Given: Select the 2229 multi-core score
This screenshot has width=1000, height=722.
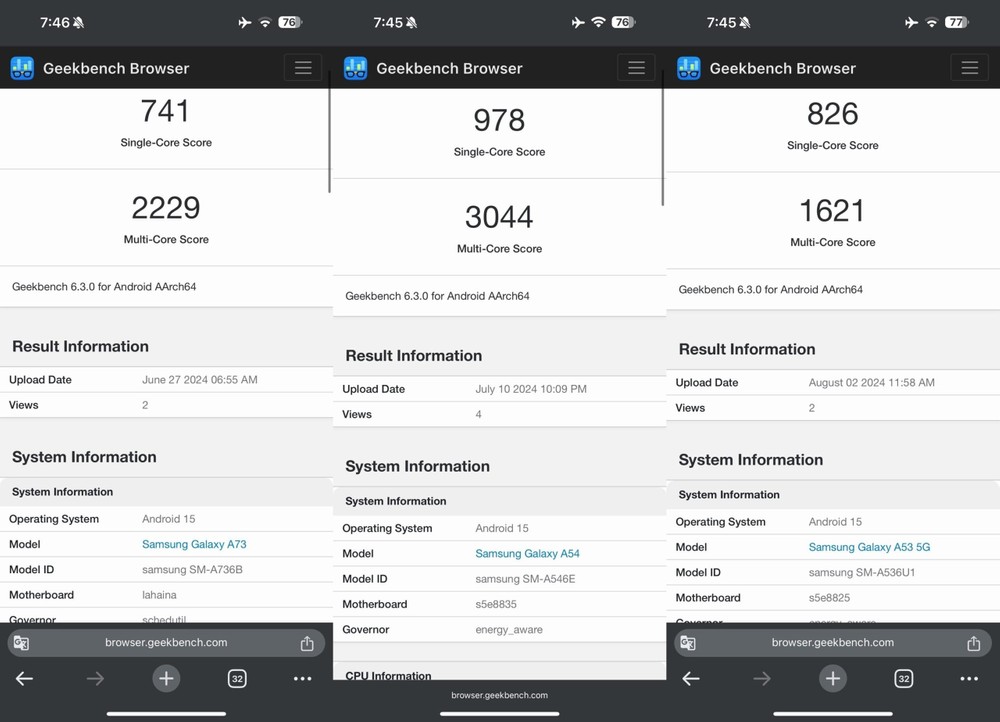Looking at the screenshot, I should tap(166, 208).
